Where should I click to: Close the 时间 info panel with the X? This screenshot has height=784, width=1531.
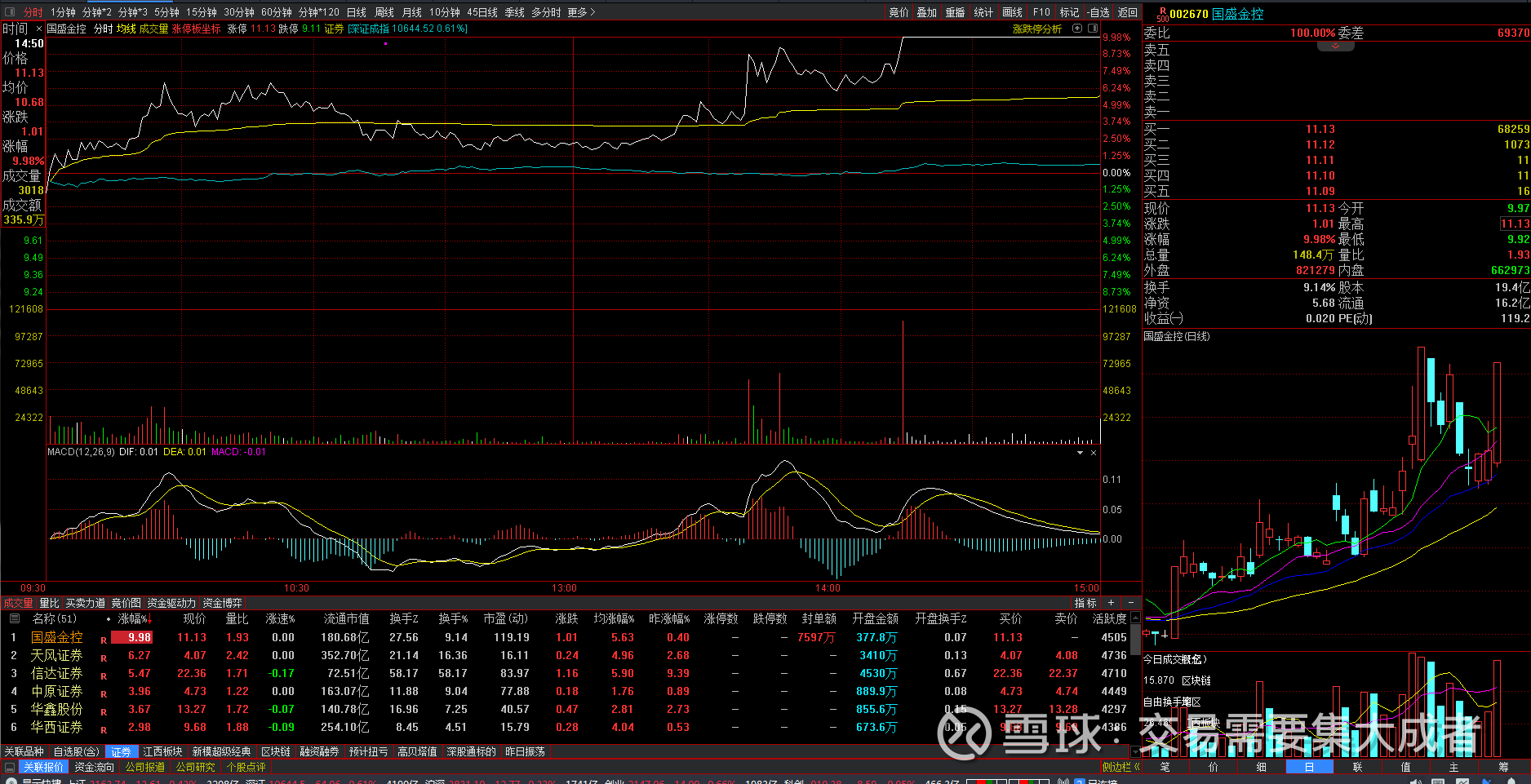tap(38, 29)
